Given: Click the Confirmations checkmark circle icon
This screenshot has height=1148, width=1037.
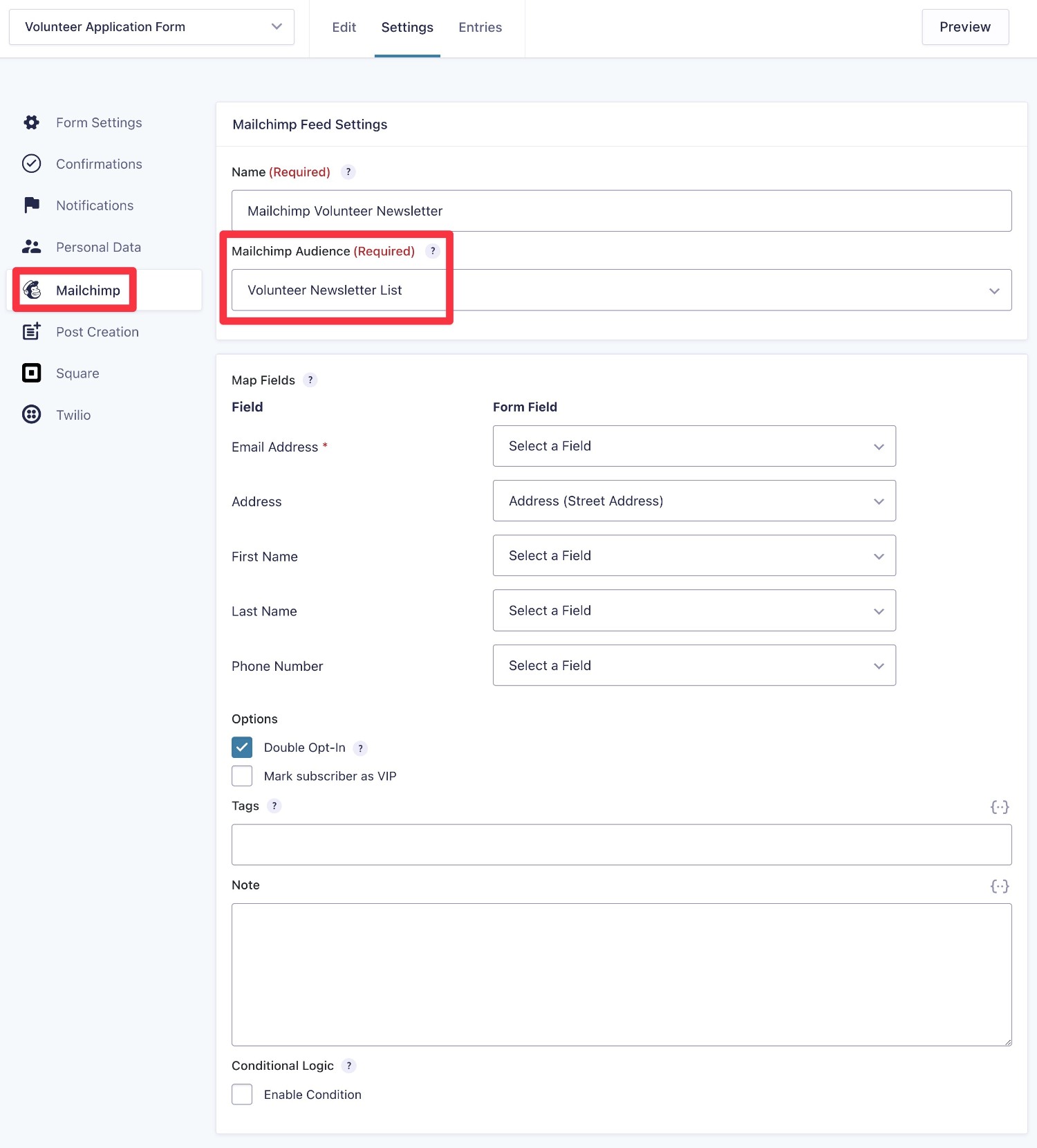Looking at the screenshot, I should (32, 164).
